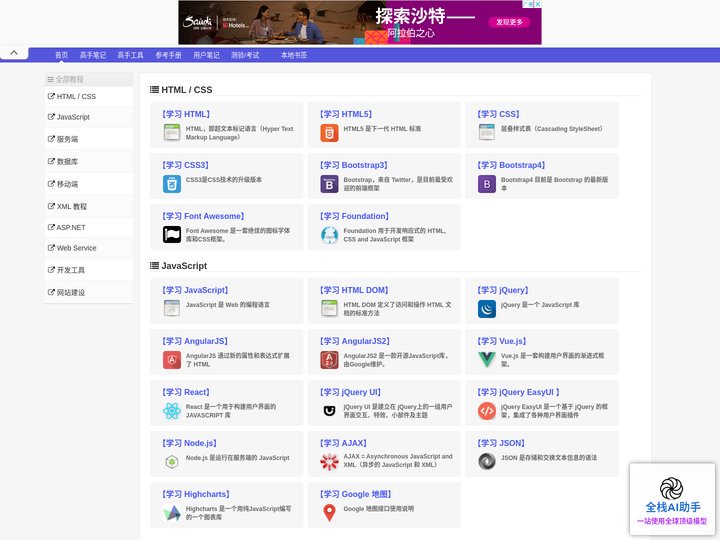Click the JavaScript tutorial page icon
This screenshot has width=720, height=540.
[172, 309]
